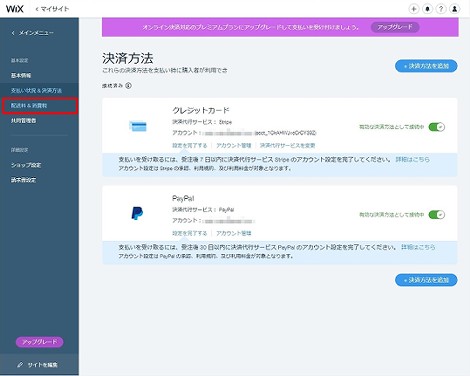Click 設定を完了する under クレジットカード
Image resolution: width=470 pixels, height=376 pixels.
point(190,146)
